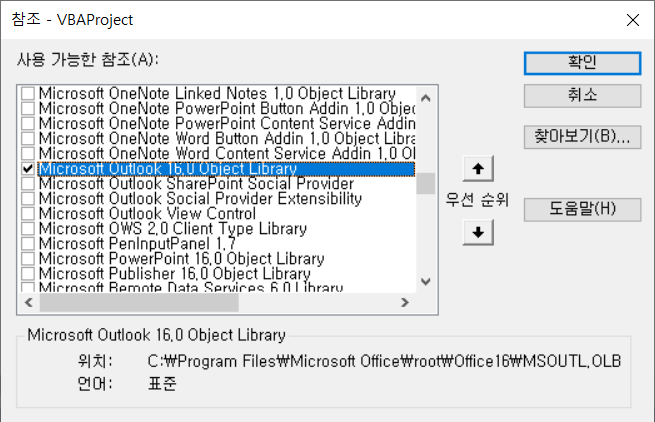The image size is (655, 422).
Task: Check Microsoft OneNote PowerPoint Content Service Addin
Action: [28, 123]
